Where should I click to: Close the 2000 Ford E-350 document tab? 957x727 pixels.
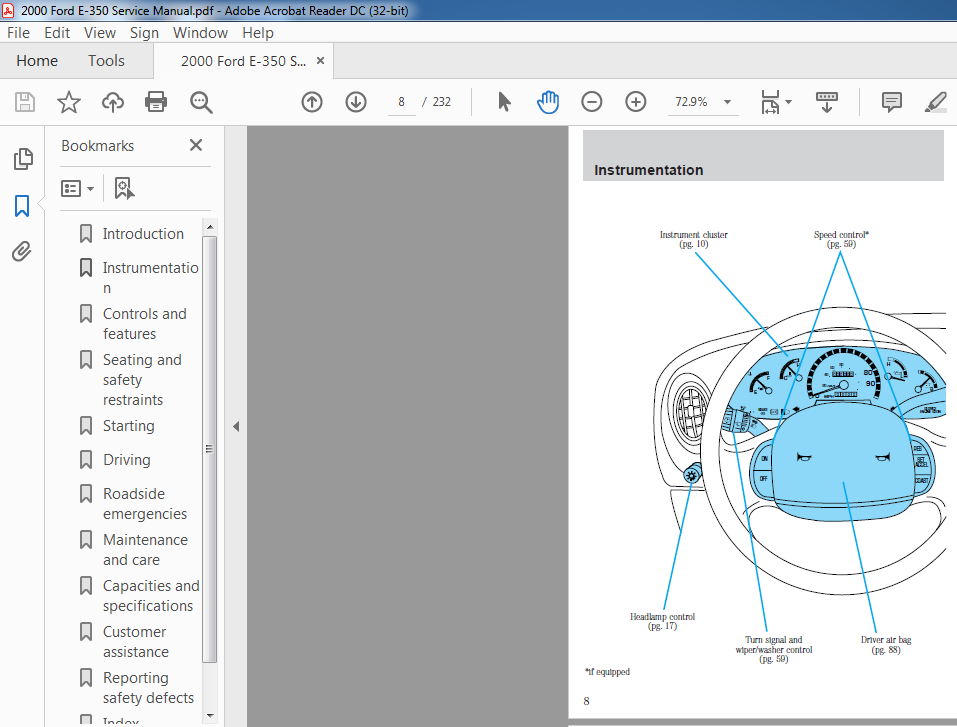point(320,60)
